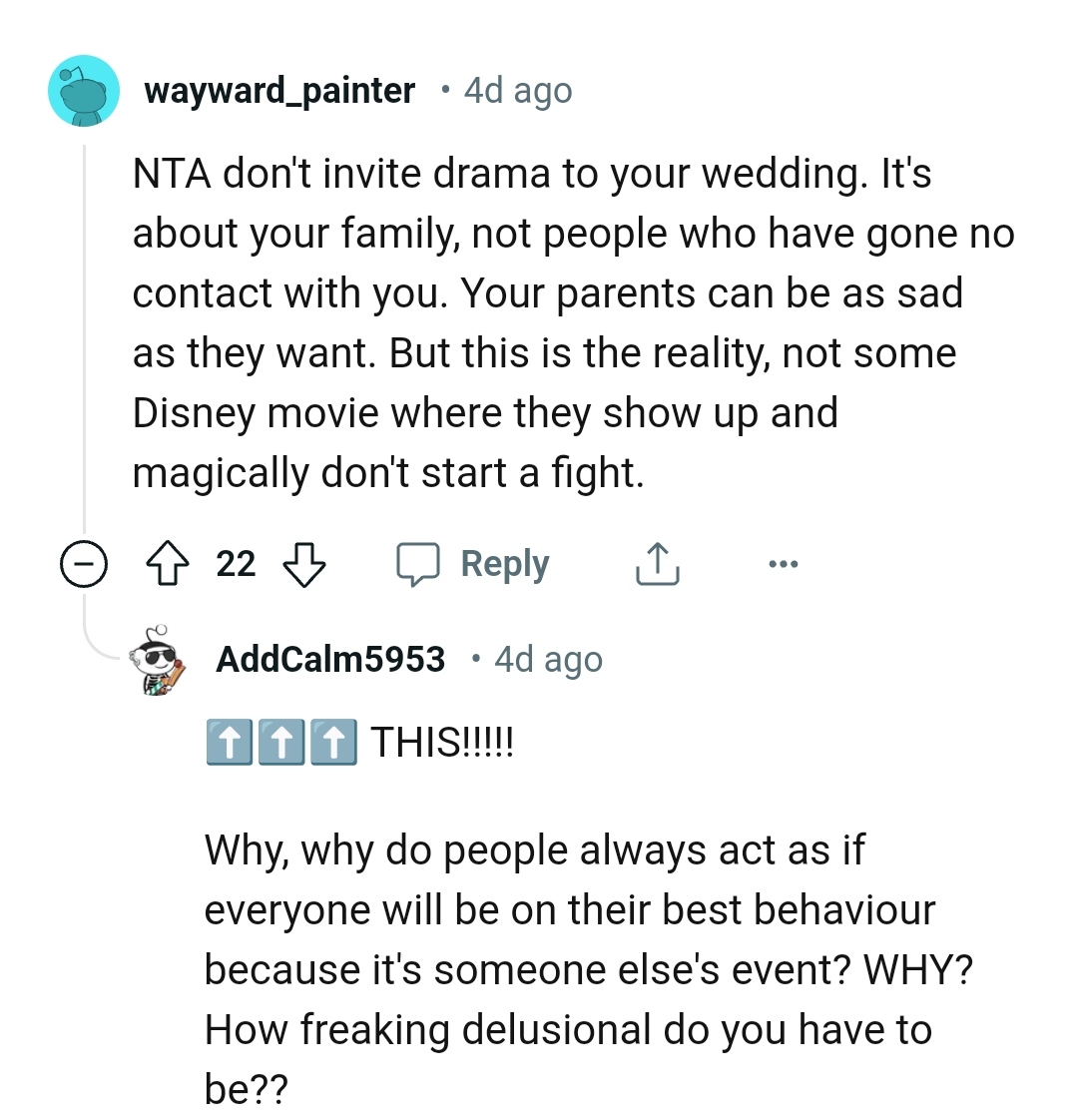1077x1120 pixels.
Task: Click wayward_painter's teal avatar
Action: pyautogui.click(x=83, y=91)
